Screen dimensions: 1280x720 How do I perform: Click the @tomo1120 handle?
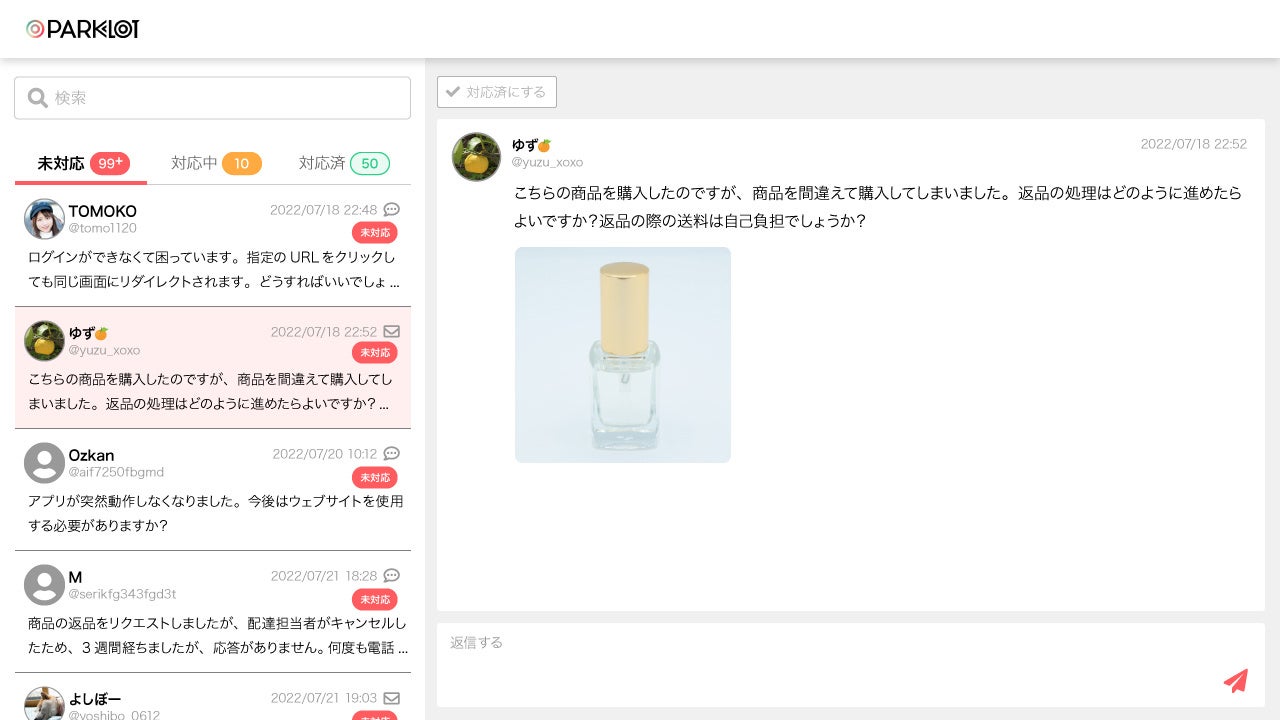[x=103, y=228]
